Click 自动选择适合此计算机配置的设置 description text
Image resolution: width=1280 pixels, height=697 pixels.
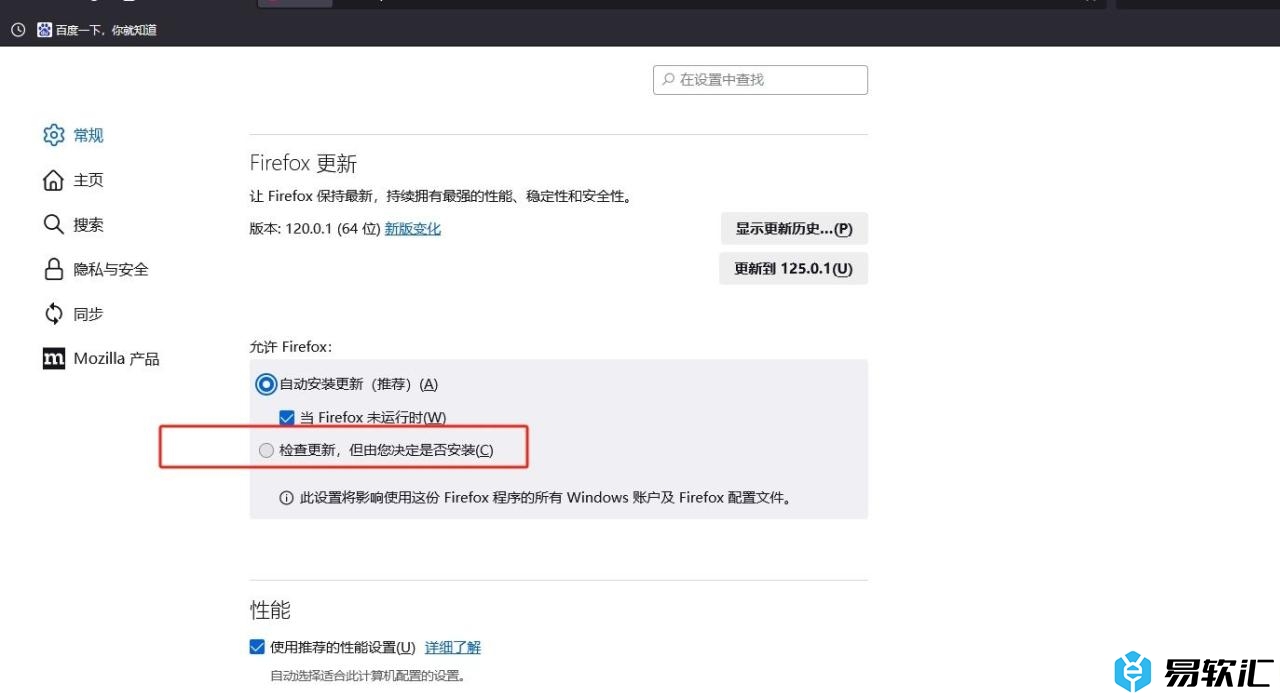(367, 676)
